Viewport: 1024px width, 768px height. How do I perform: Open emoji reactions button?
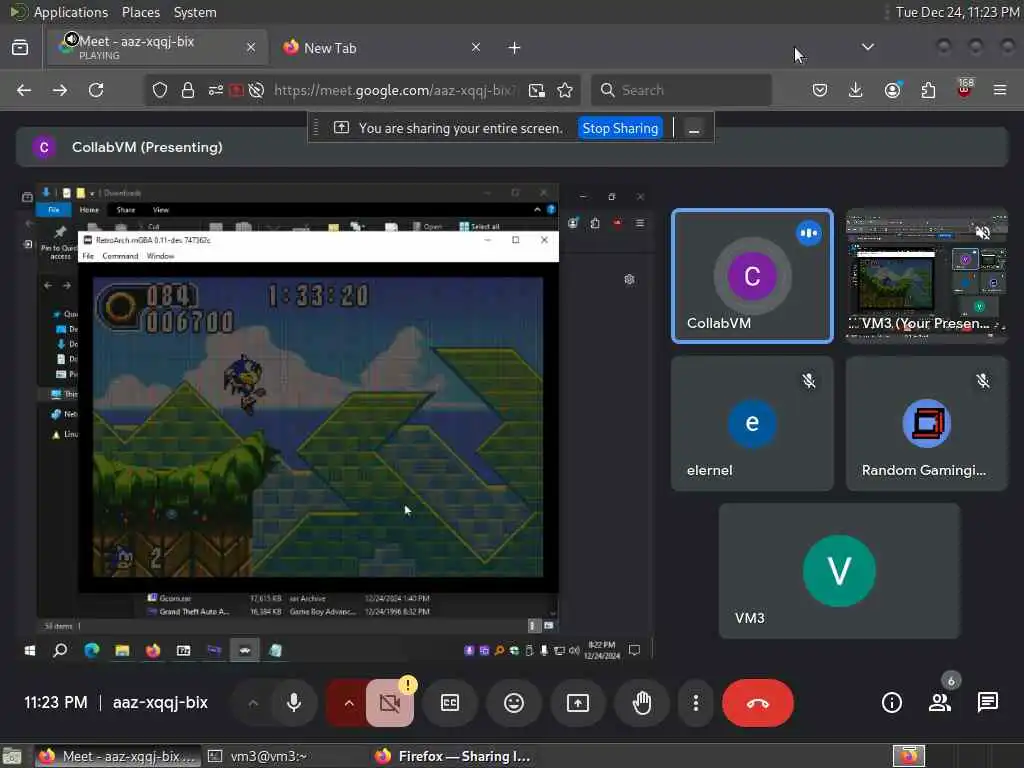click(x=514, y=703)
